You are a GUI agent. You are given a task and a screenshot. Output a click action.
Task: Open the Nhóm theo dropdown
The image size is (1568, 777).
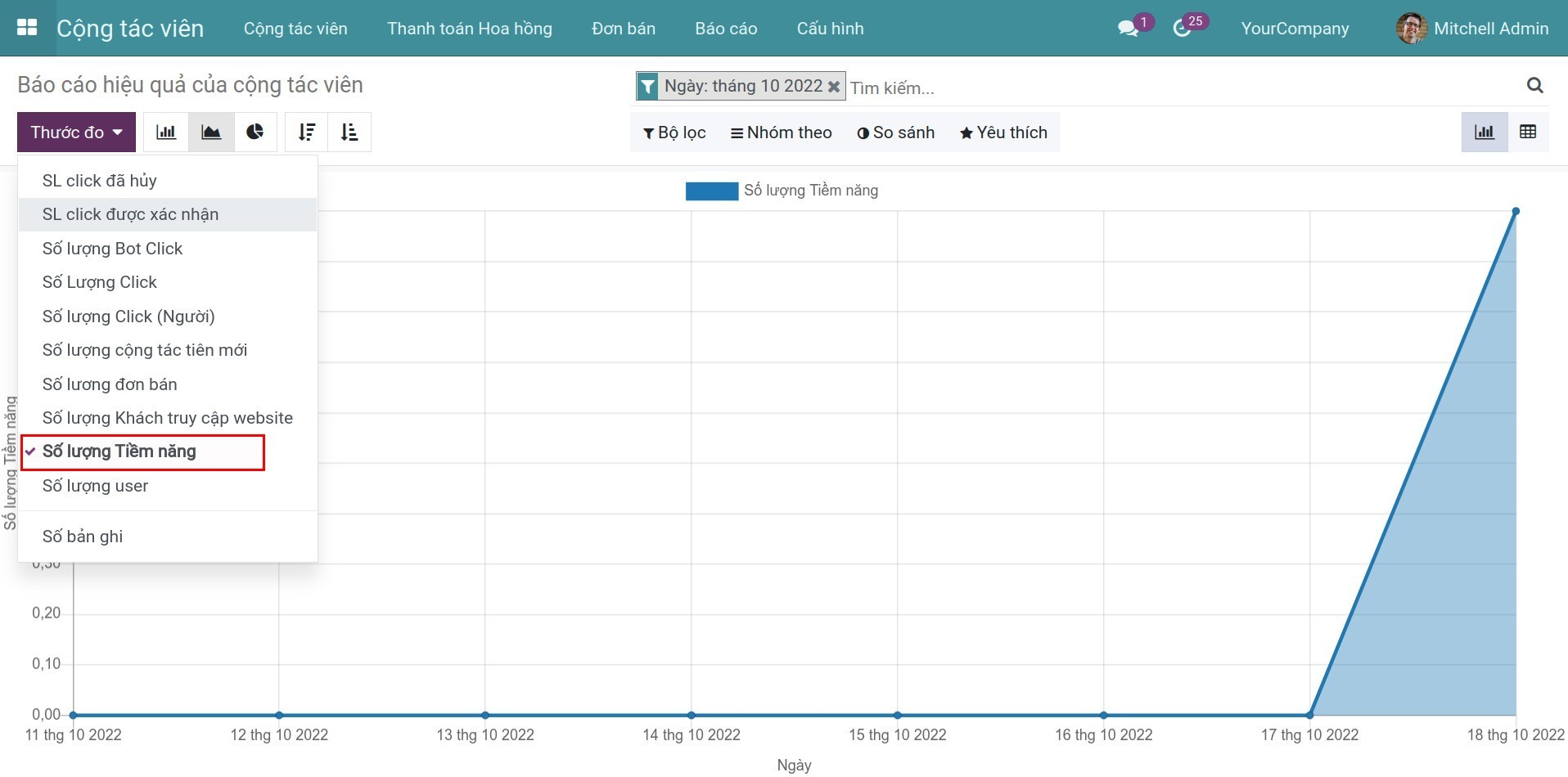coord(781,132)
